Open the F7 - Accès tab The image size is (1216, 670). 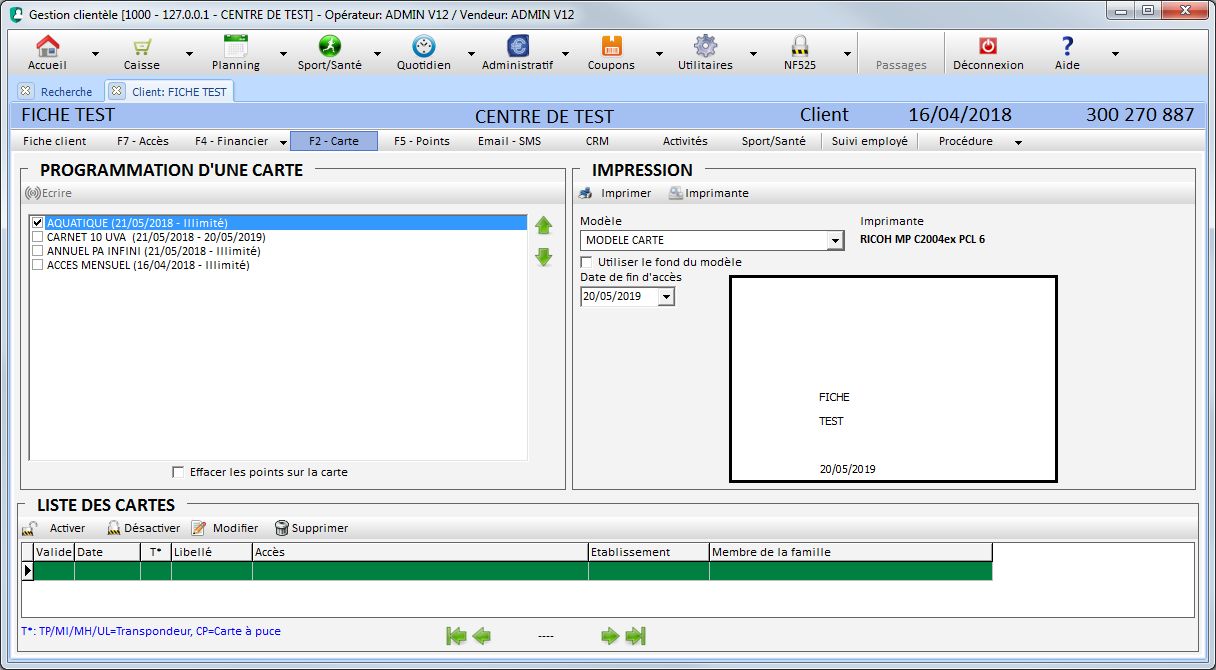point(142,141)
